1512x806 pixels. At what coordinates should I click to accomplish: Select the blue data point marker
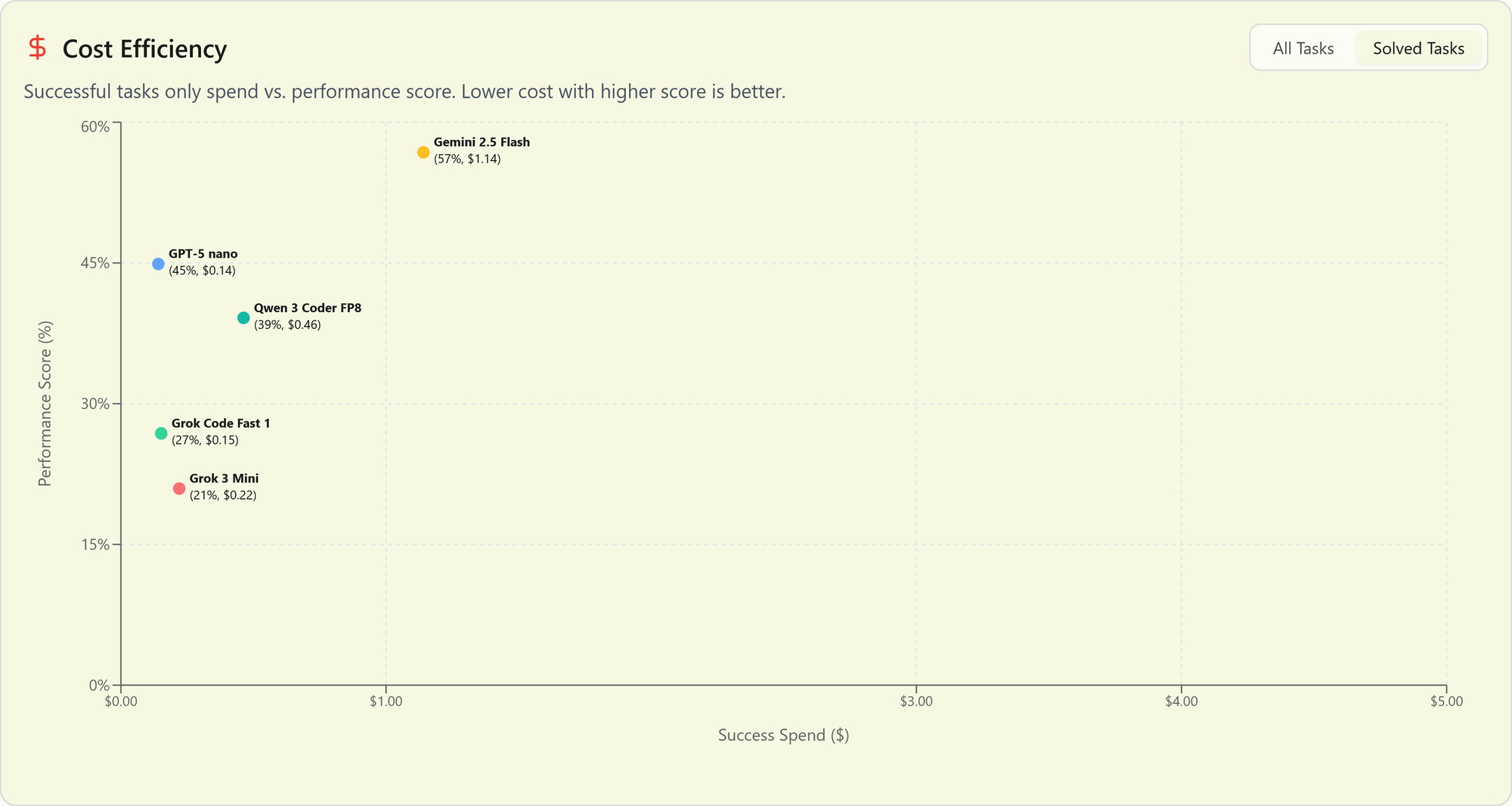156,263
